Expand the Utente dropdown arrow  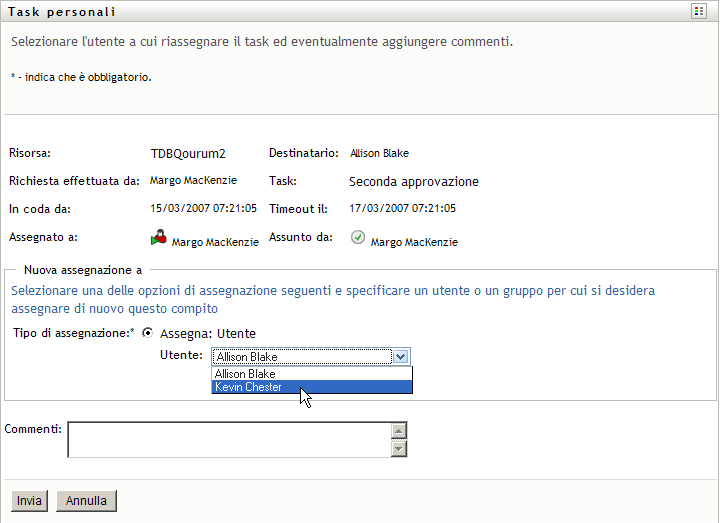pos(400,356)
